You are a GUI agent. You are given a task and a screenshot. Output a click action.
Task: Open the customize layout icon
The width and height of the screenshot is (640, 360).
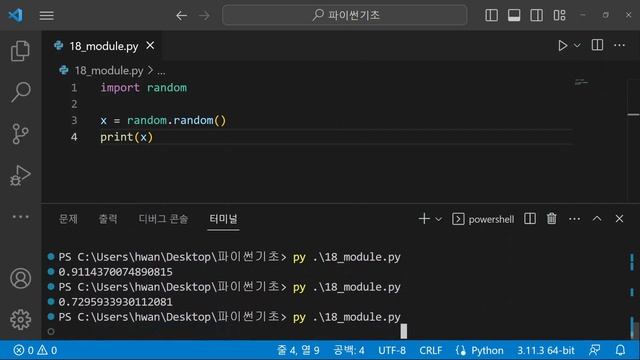pyautogui.click(x=559, y=16)
